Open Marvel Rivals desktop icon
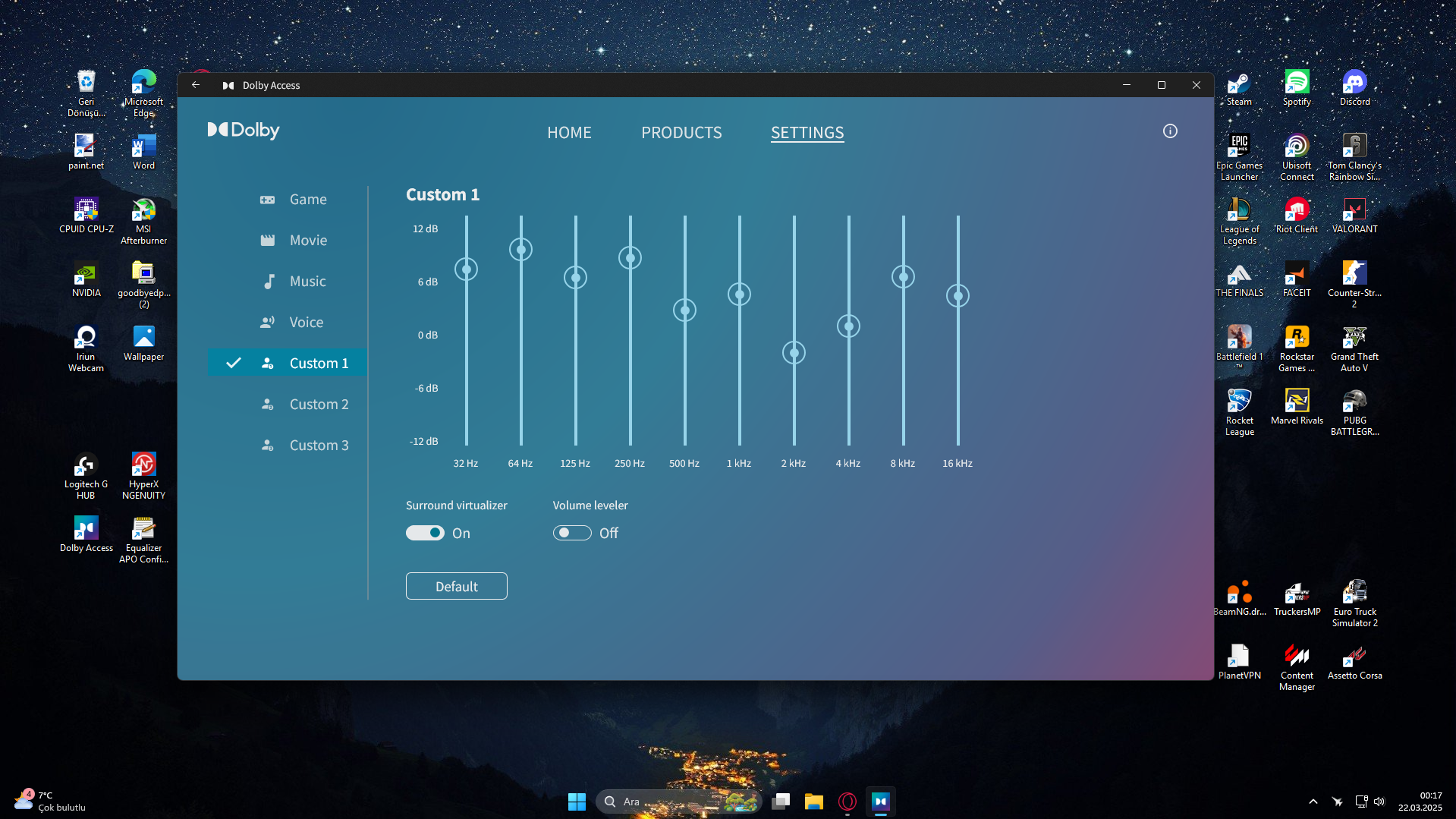The height and width of the screenshot is (819, 1456). (x=1297, y=407)
